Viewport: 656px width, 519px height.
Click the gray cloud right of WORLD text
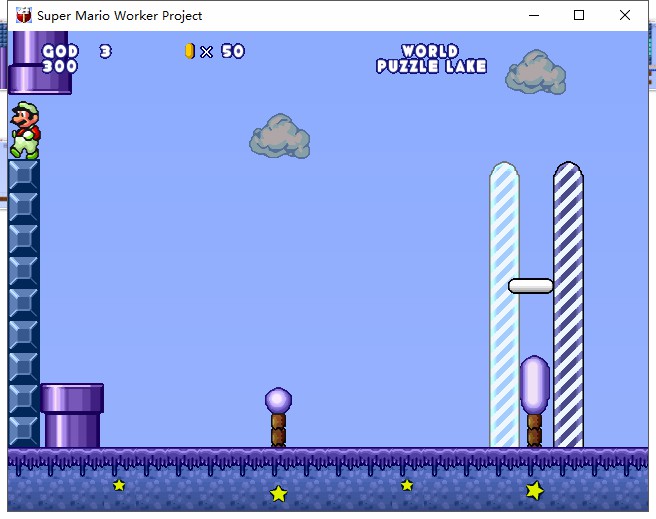[x=536, y=72]
